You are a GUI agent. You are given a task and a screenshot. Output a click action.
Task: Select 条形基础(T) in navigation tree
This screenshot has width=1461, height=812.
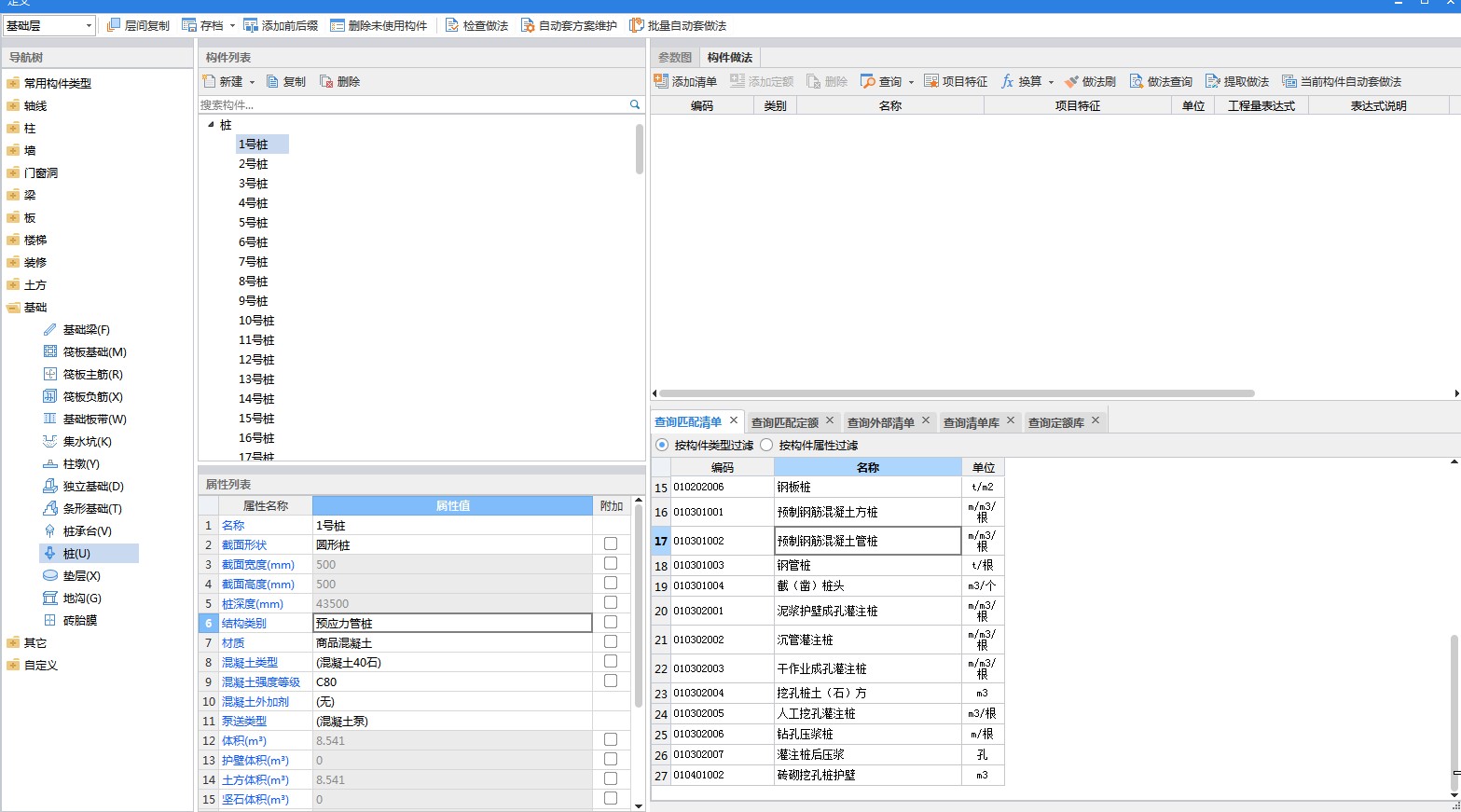(92, 508)
